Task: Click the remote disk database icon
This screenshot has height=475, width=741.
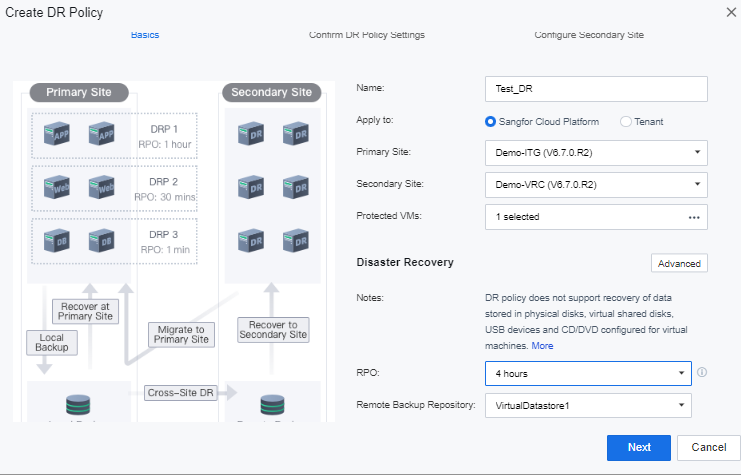Action: (x=273, y=405)
